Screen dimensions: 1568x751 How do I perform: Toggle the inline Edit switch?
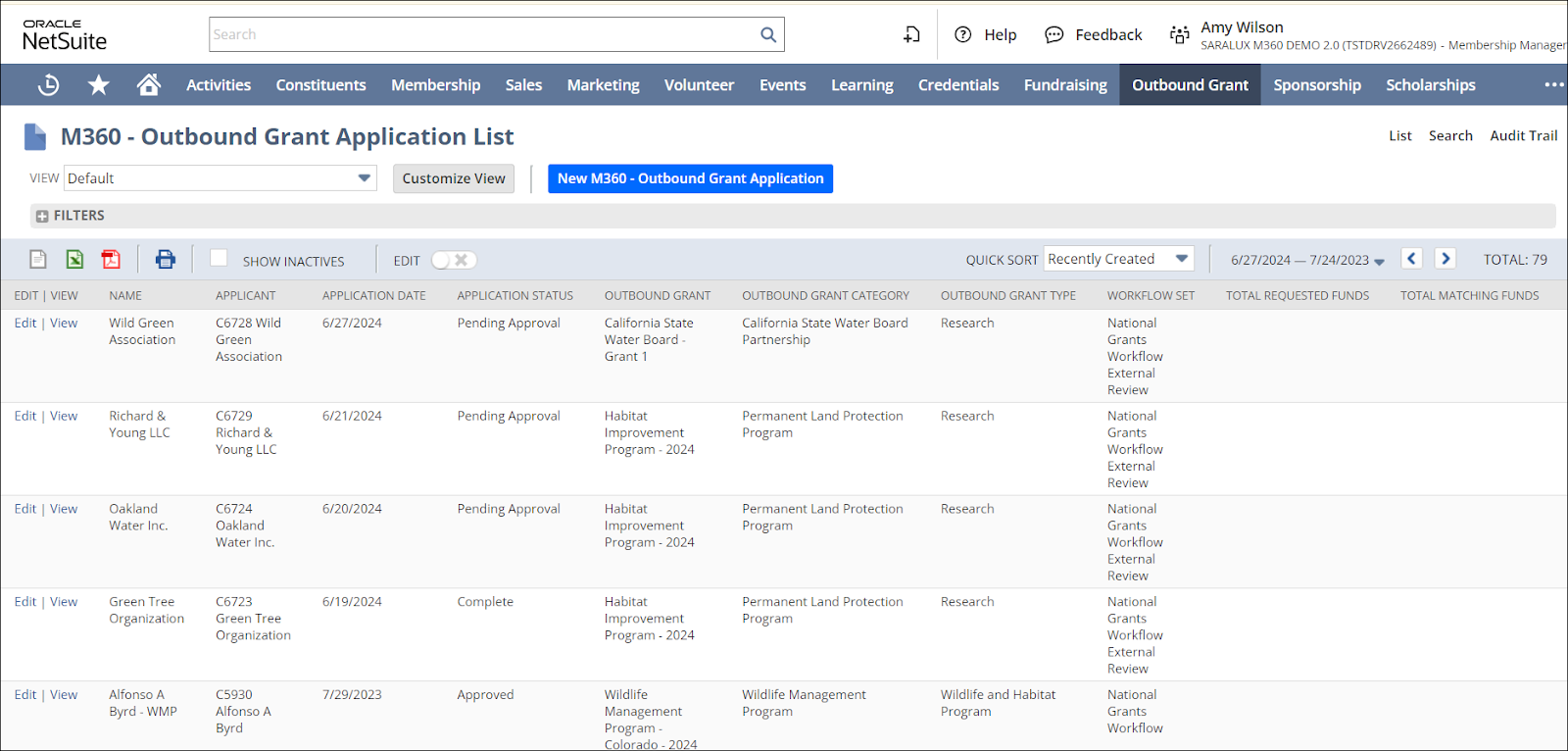[x=454, y=260]
